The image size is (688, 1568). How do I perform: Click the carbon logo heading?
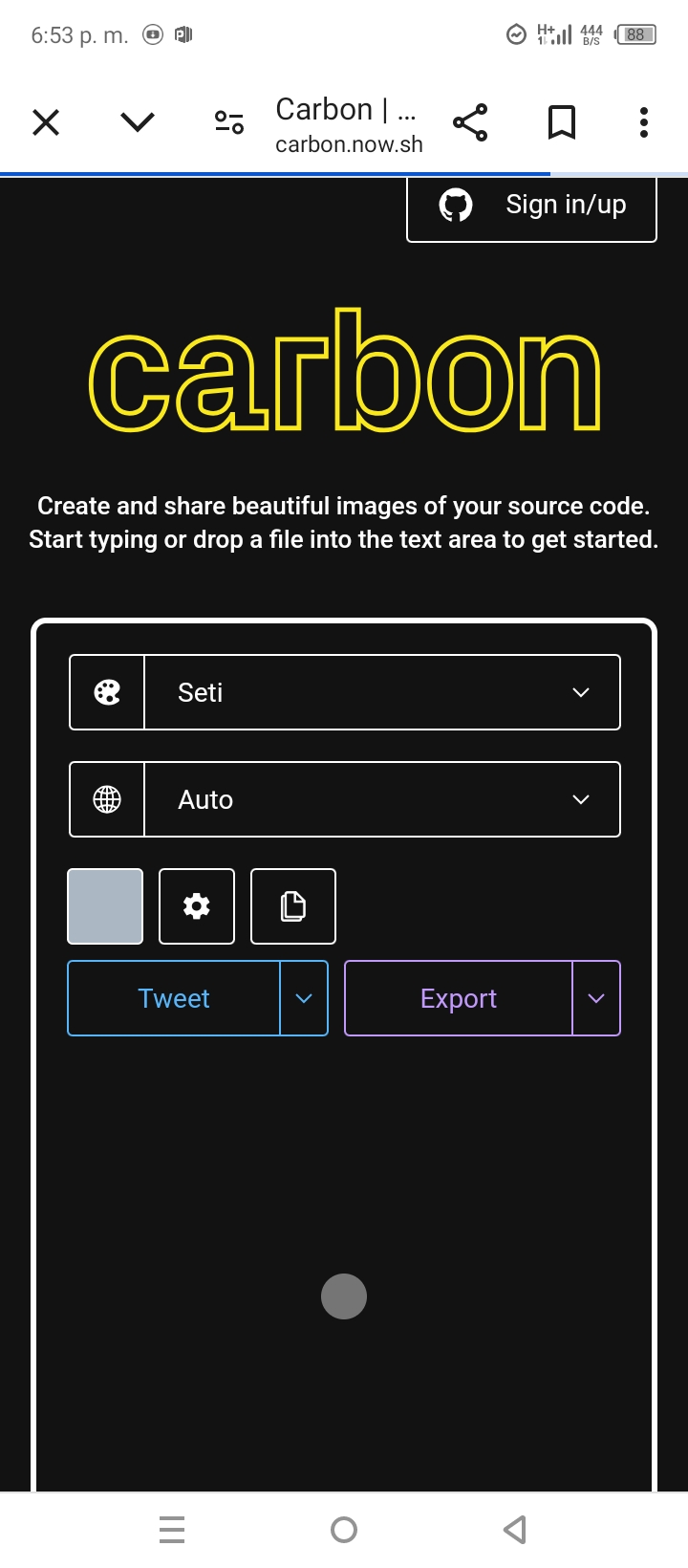tap(344, 370)
